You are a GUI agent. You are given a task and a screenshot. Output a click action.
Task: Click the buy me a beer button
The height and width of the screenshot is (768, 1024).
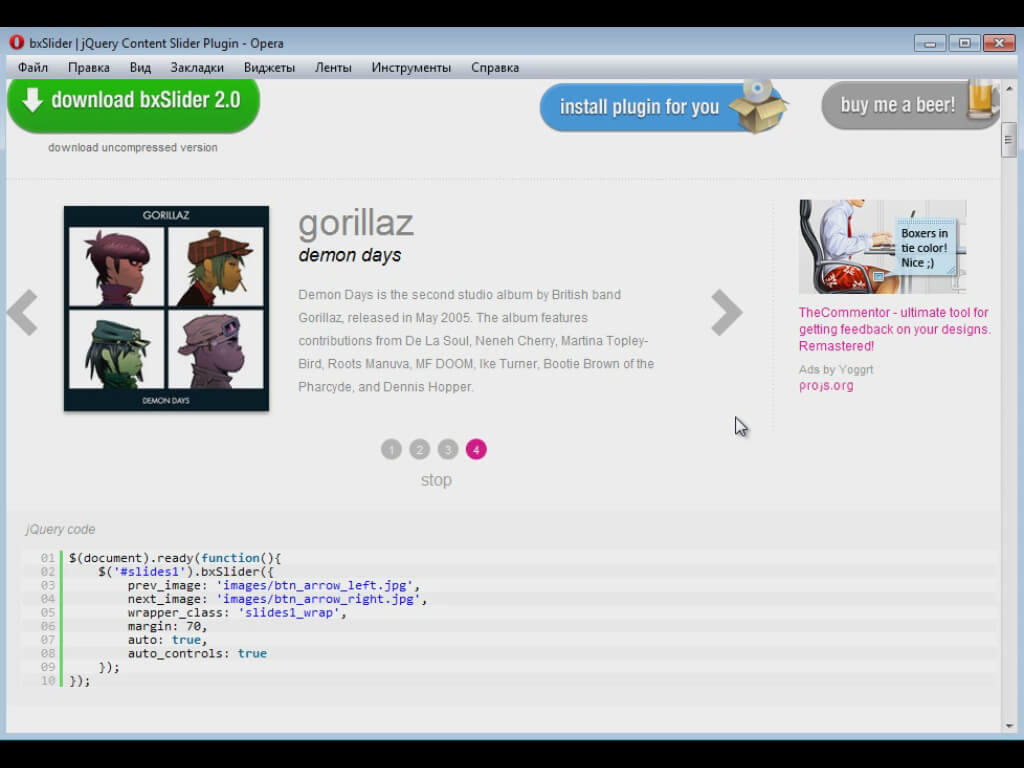(910, 104)
